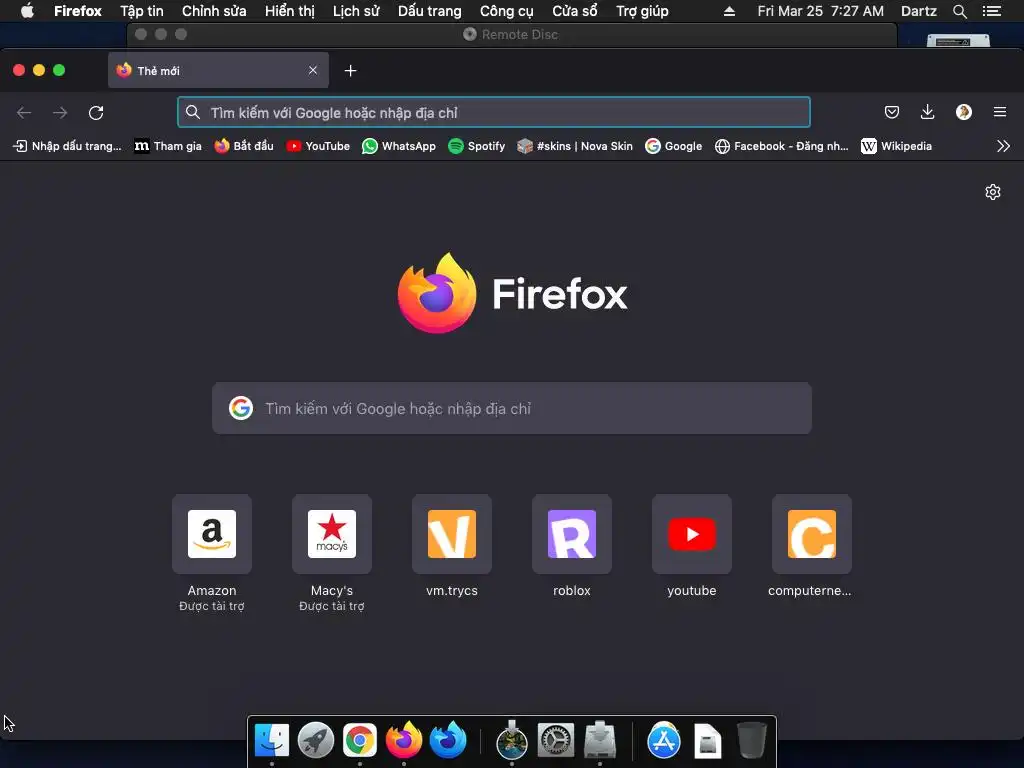Open the Hiển thị menu
This screenshot has width=1024, height=768.
click(x=290, y=11)
